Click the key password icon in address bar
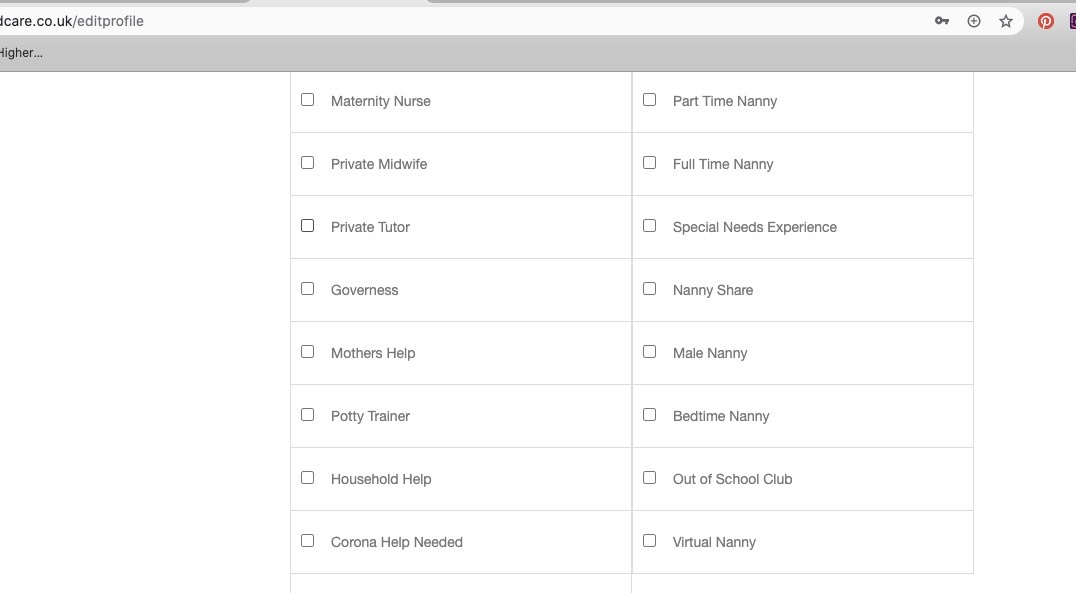Screen dimensions: 1076x593 pyautogui.click(x=942, y=21)
